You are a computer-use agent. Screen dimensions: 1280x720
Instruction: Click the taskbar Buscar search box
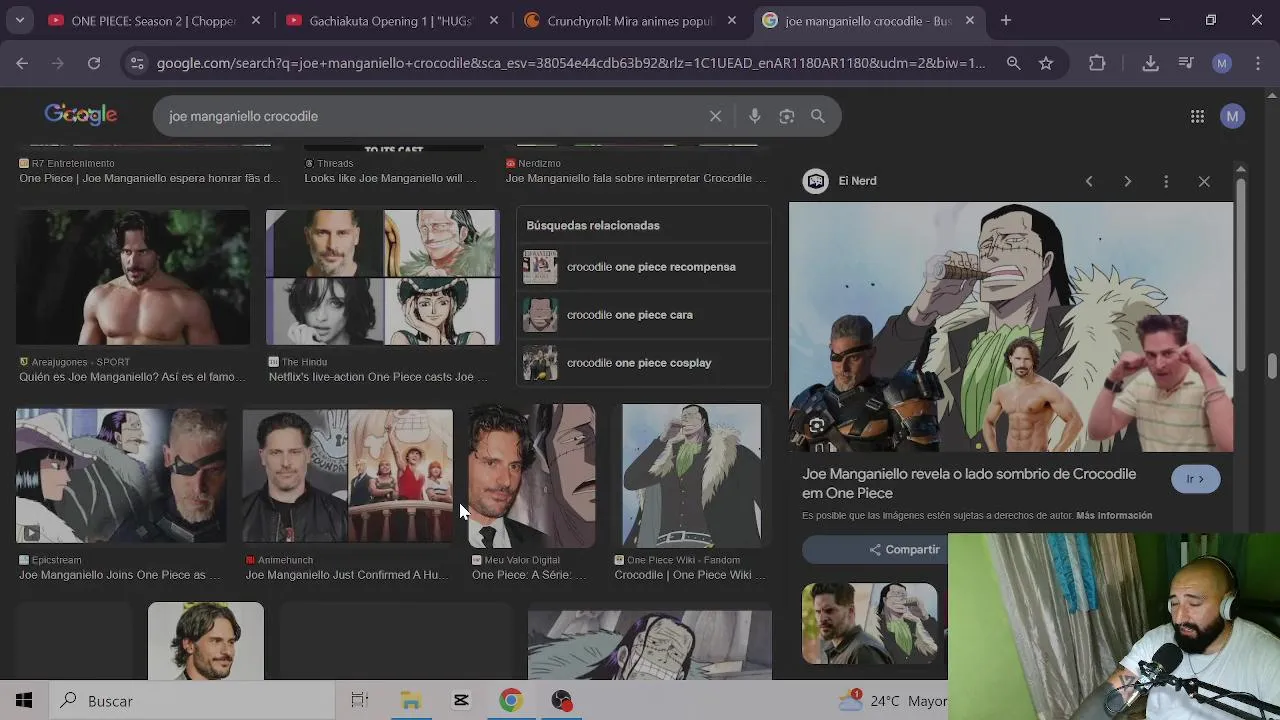pyautogui.click(x=190, y=701)
